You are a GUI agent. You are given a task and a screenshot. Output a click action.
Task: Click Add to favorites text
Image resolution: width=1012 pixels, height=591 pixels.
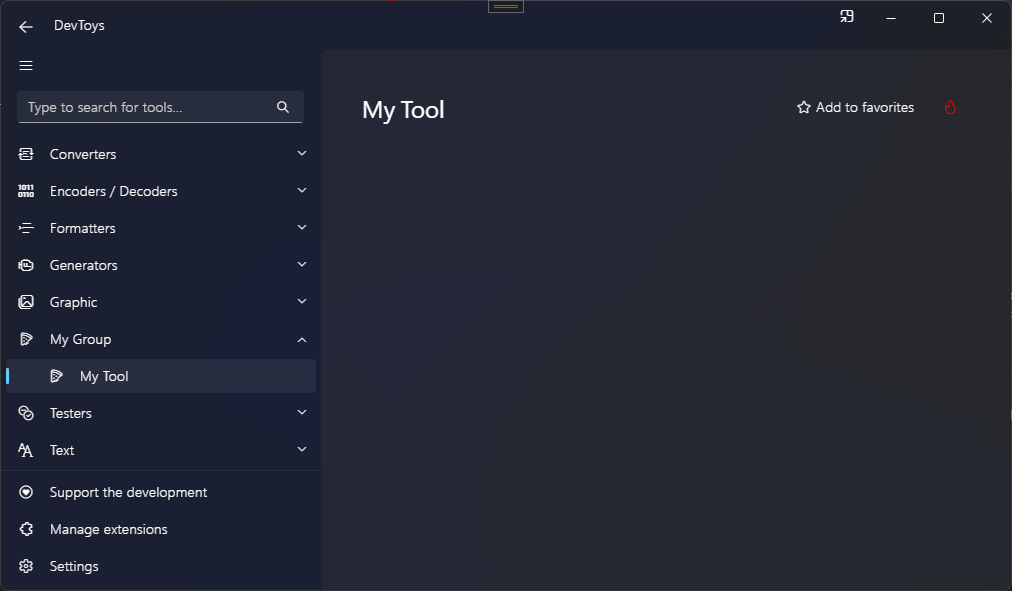click(865, 107)
